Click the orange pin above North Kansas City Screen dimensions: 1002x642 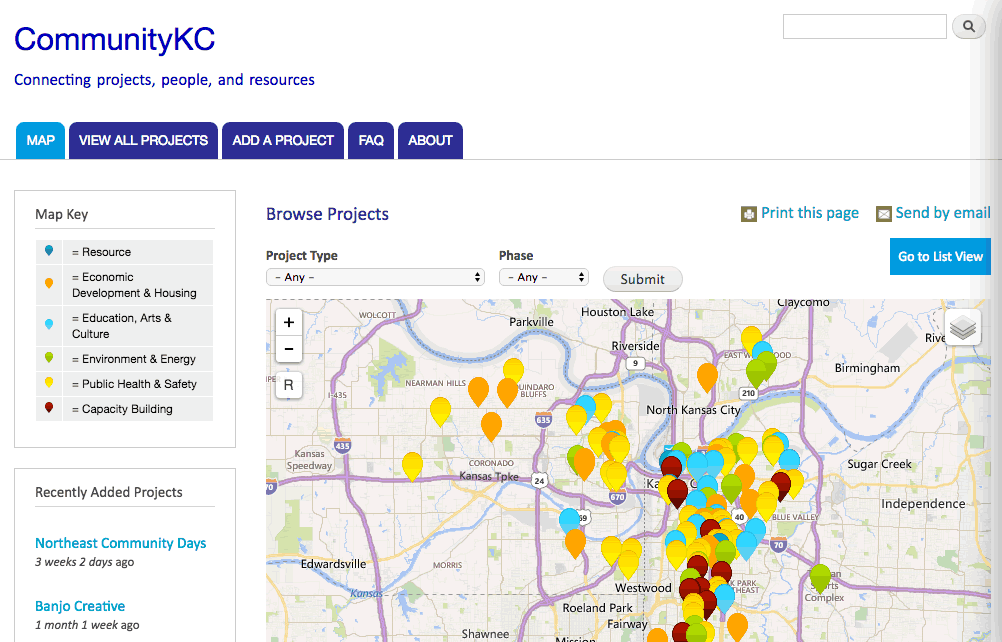pyautogui.click(x=707, y=377)
